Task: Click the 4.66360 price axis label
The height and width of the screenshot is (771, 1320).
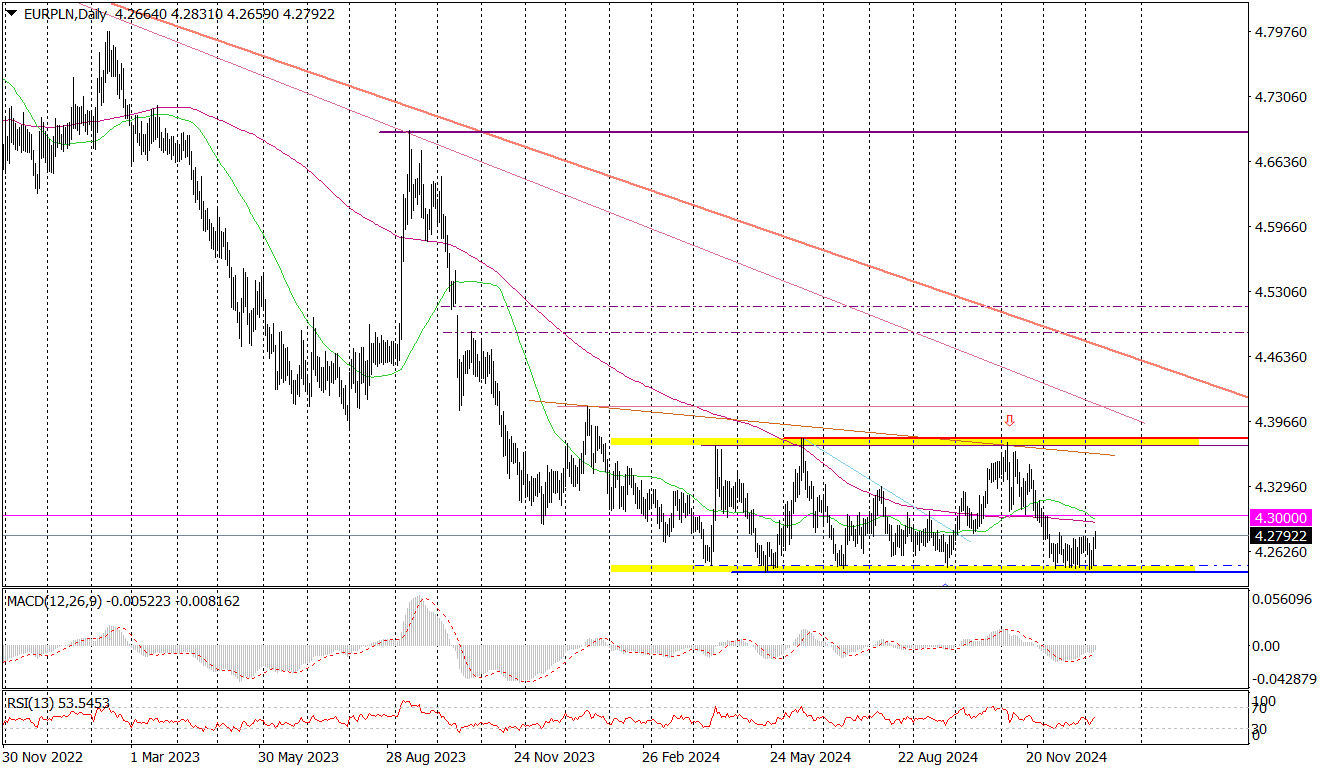Action: tap(1281, 162)
